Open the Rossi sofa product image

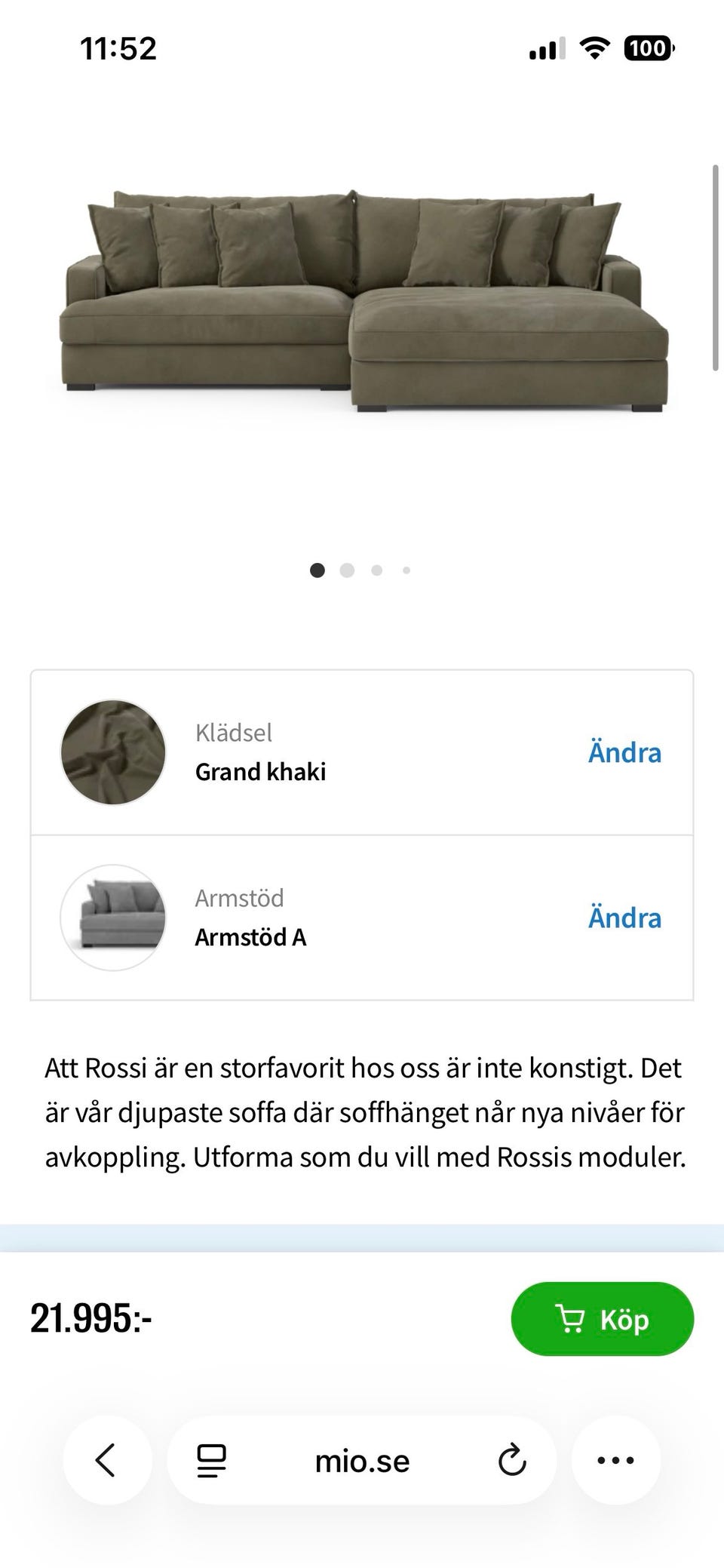[362, 302]
